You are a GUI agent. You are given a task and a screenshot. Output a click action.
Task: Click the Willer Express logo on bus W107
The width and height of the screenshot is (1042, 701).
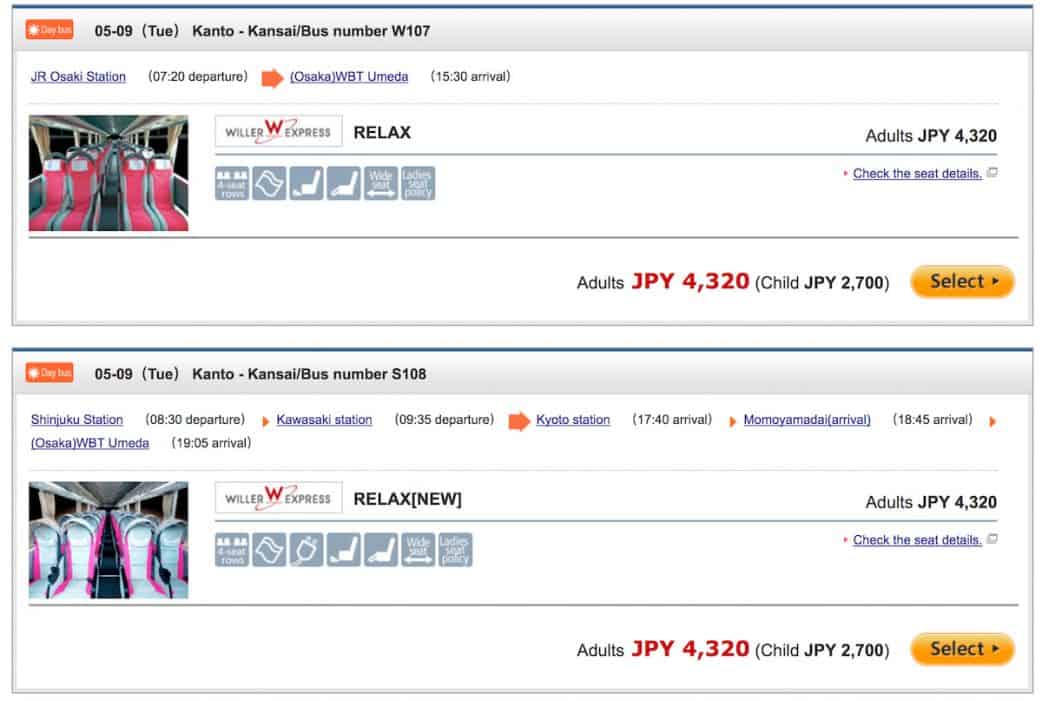pyautogui.click(x=278, y=132)
